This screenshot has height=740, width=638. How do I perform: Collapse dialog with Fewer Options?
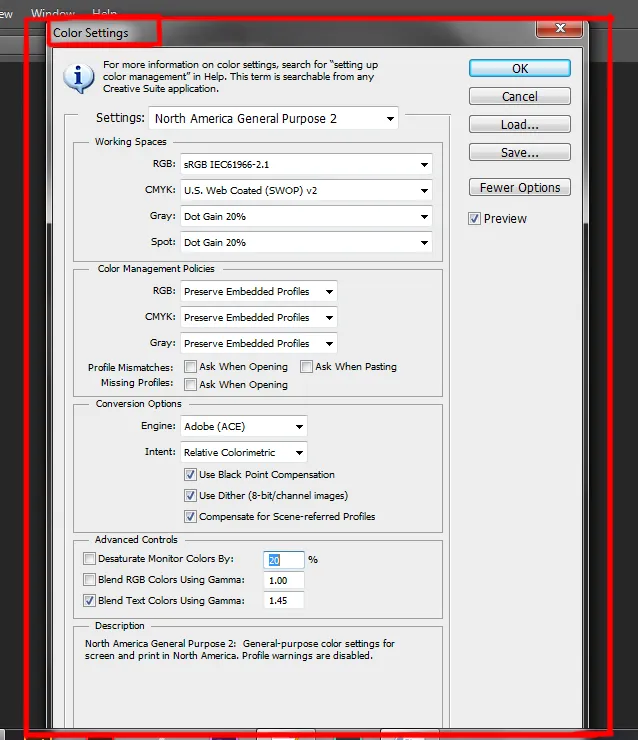pyautogui.click(x=519, y=188)
